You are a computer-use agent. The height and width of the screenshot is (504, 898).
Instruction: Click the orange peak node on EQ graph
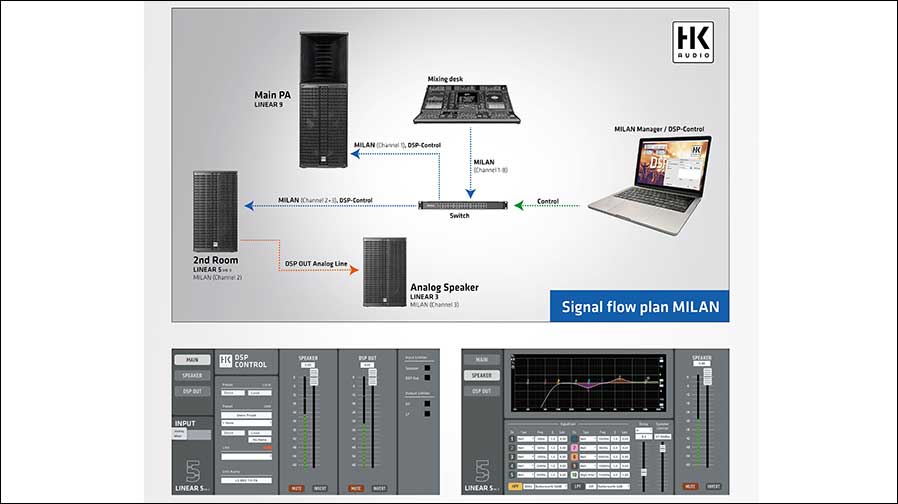(620, 377)
